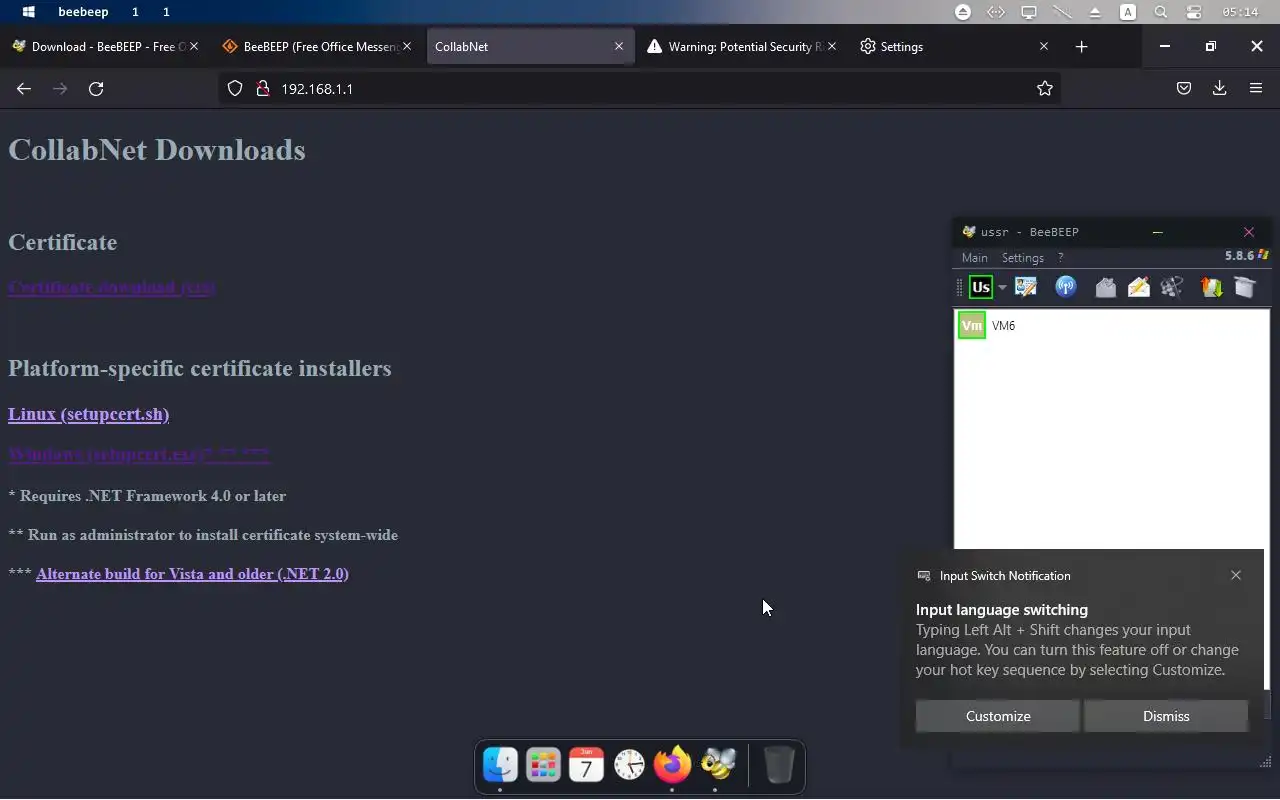Click the BeeBEEP bee icon in the dock
Image resolution: width=1280 pixels, height=800 pixels.
[x=717, y=765]
